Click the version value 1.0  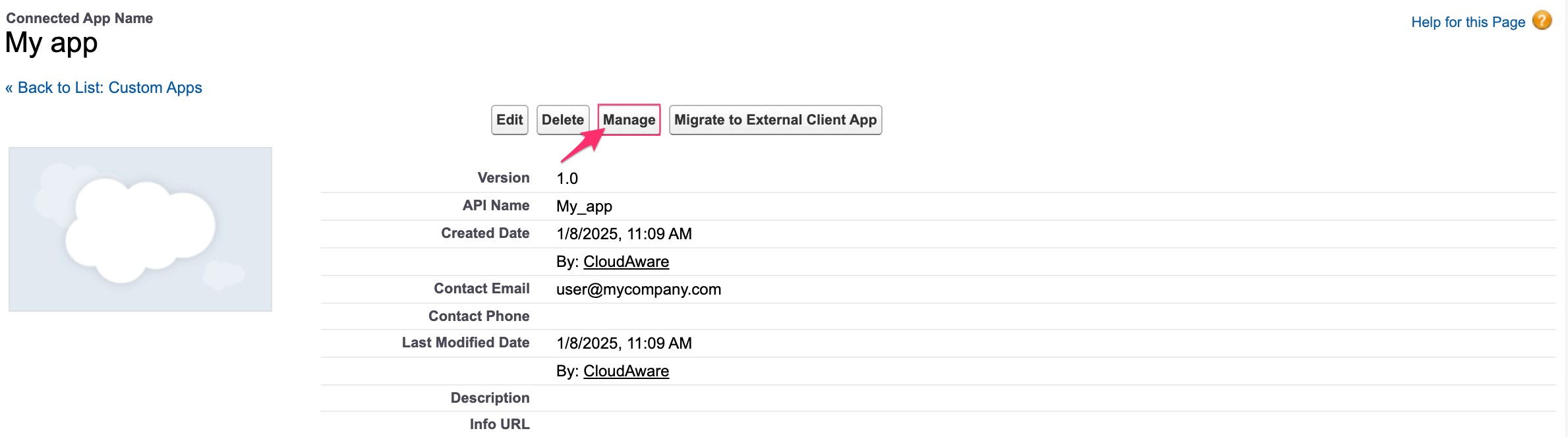pos(567,179)
